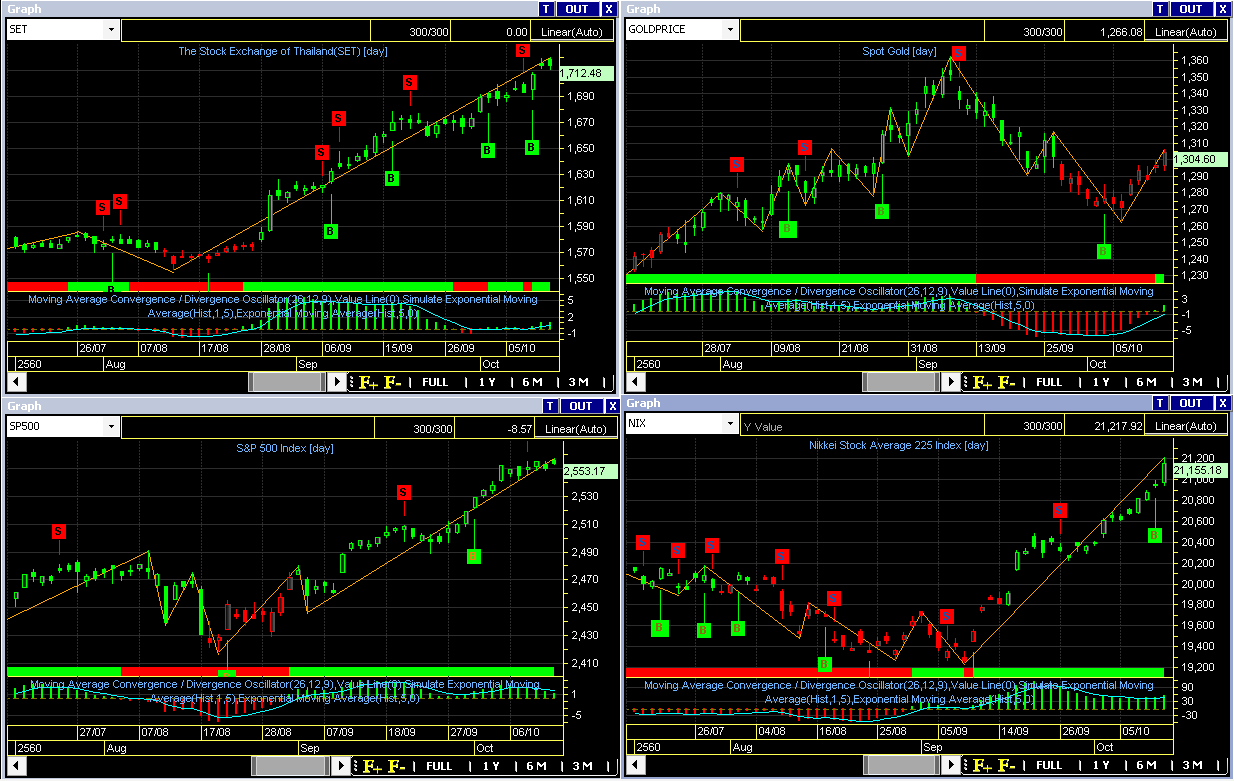Screen dimensions: 1234x781
Task: Click the F- zoom-out icon under SET chart
Action: tap(392, 382)
